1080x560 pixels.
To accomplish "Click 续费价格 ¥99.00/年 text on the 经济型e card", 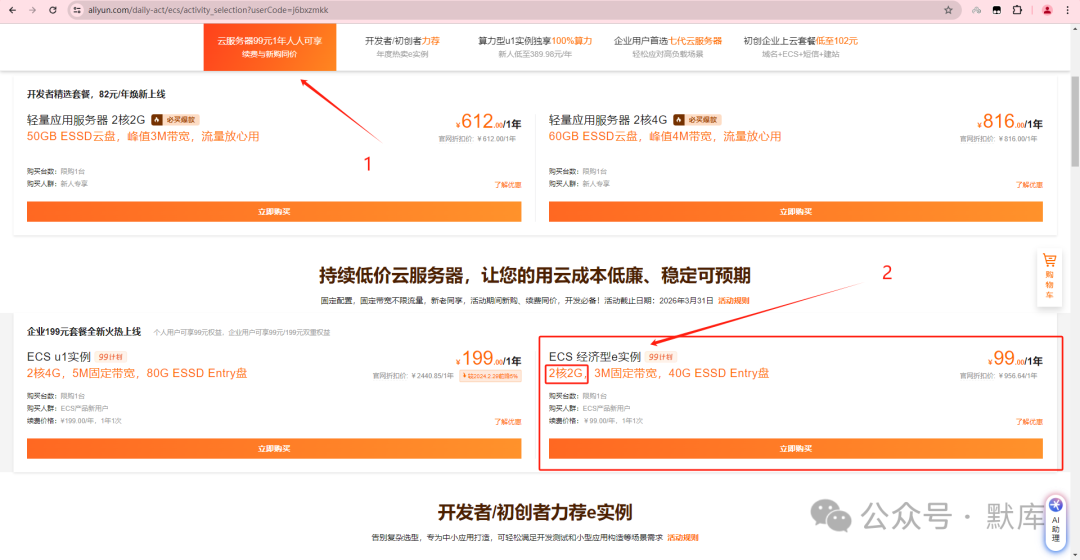I will [x=596, y=421].
